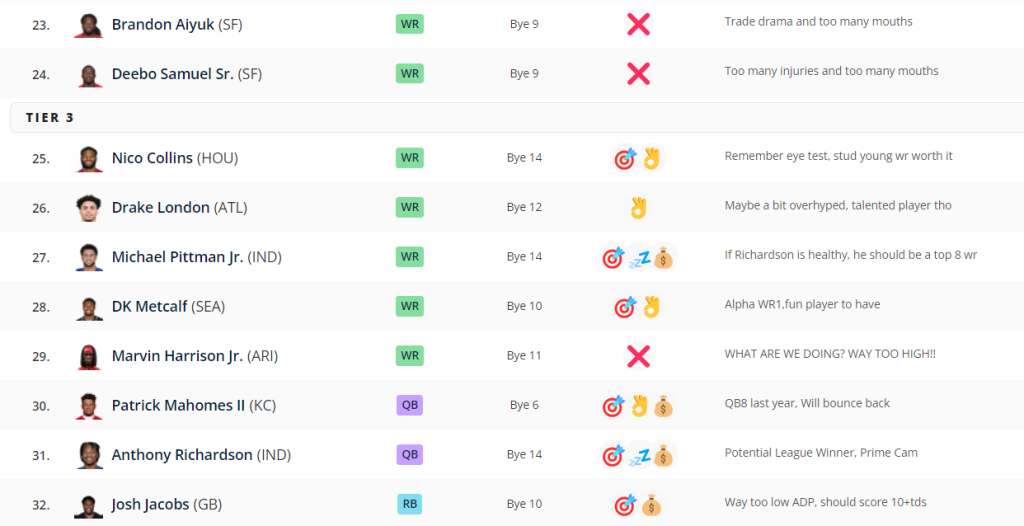Click the note 'Alpha WR1,fun player to have'
This screenshot has width=1024, height=526.
(x=802, y=304)
